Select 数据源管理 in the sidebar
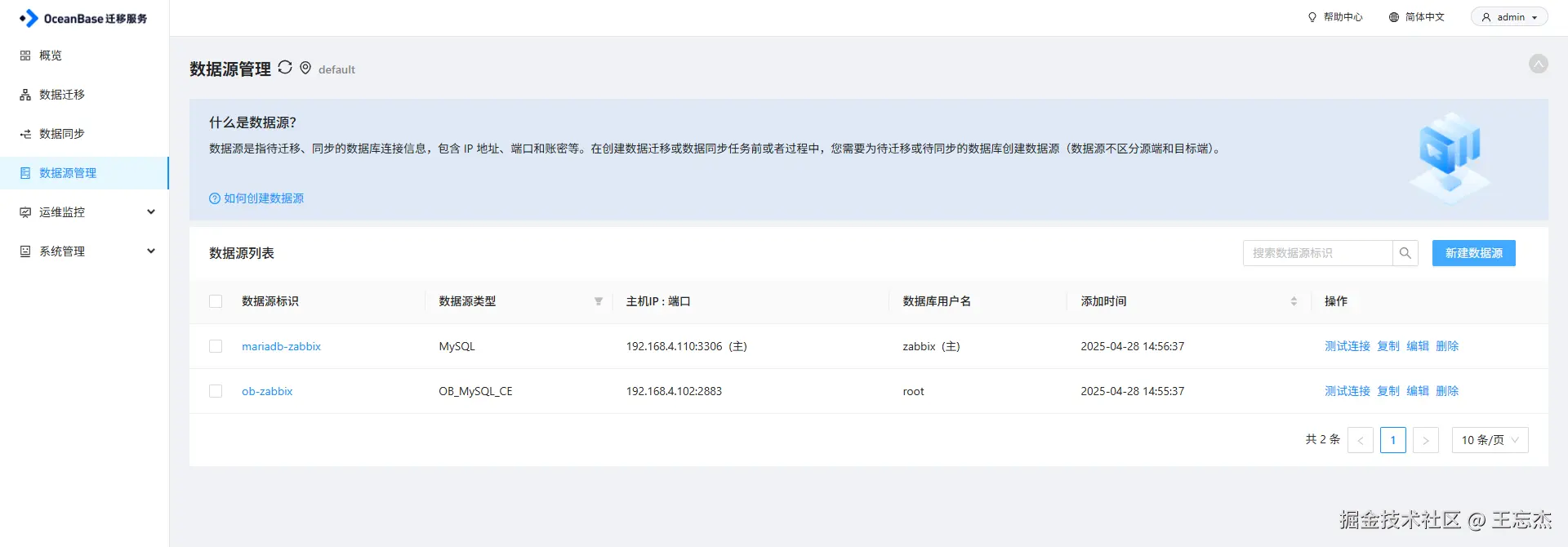 [x=84, y=173]
